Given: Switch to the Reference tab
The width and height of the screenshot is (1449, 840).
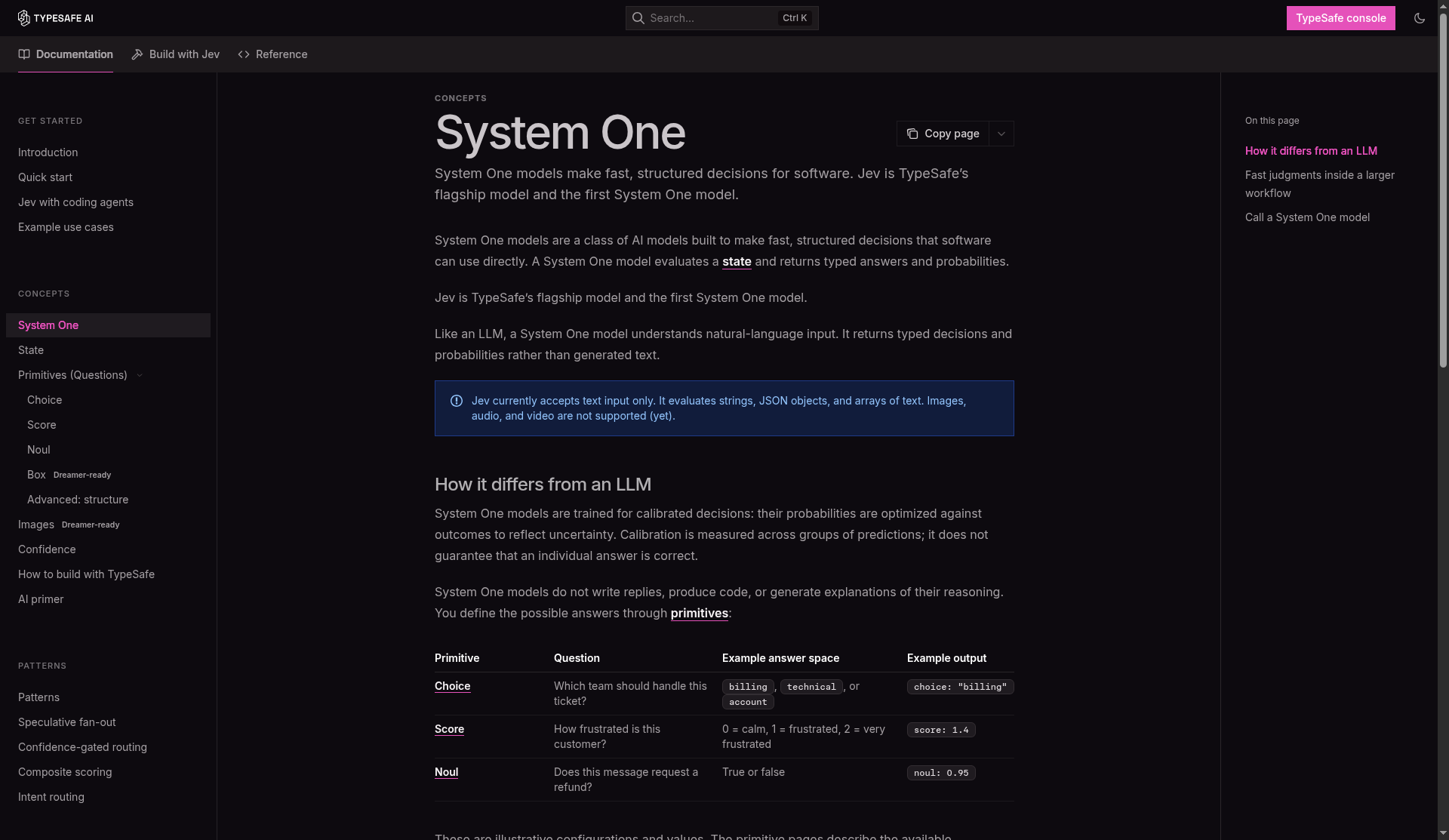Looking at the screenshot, I should point(272,54).
